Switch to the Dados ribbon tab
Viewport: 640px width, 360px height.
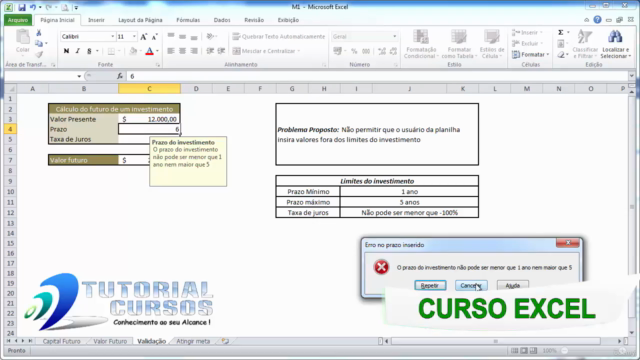pos(222,20)
